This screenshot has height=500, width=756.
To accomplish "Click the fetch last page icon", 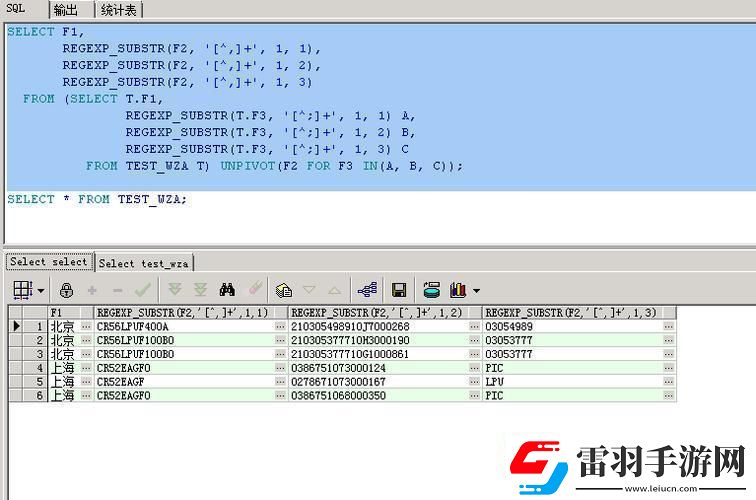I will [x=200, y=290].
